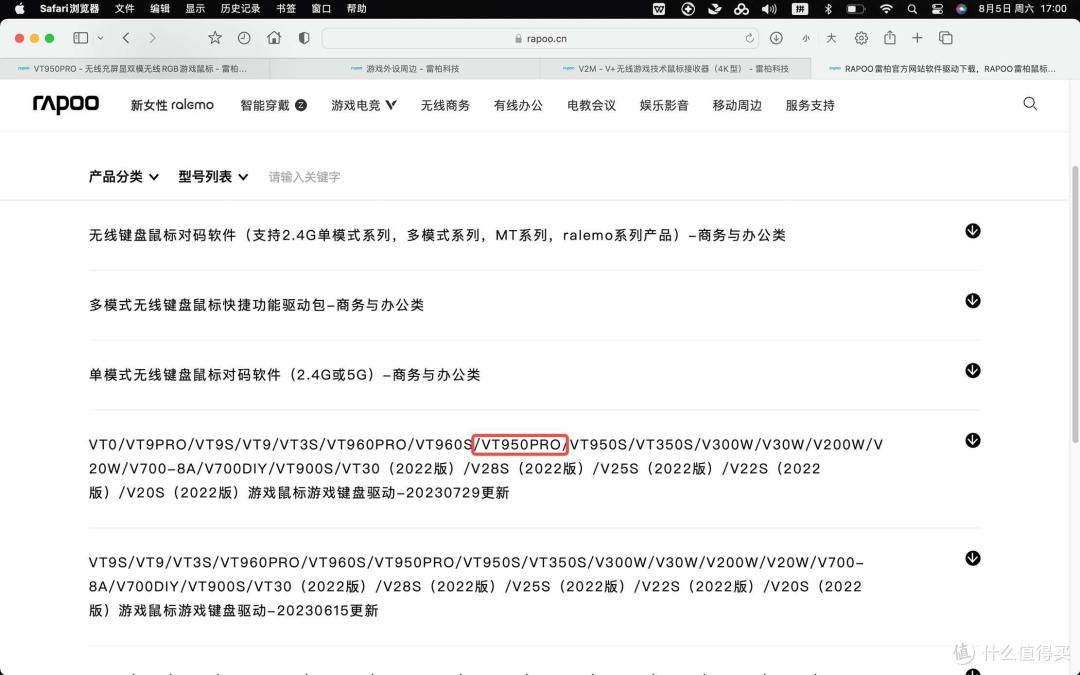Open the 窗口 menu
1080x675 pixels.
click(321, 9)
